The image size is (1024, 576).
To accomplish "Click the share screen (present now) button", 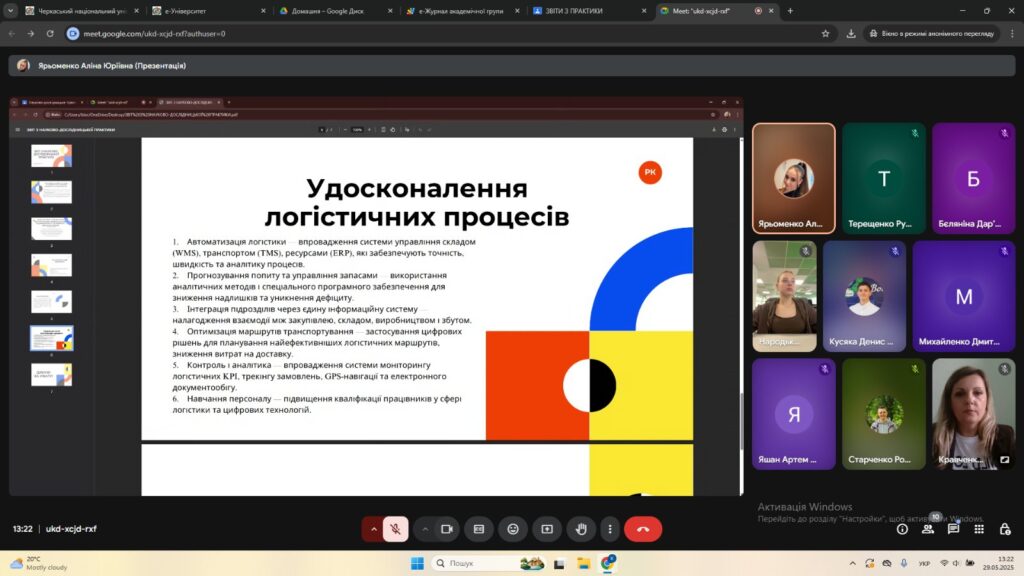I will [x=547, y=529].
